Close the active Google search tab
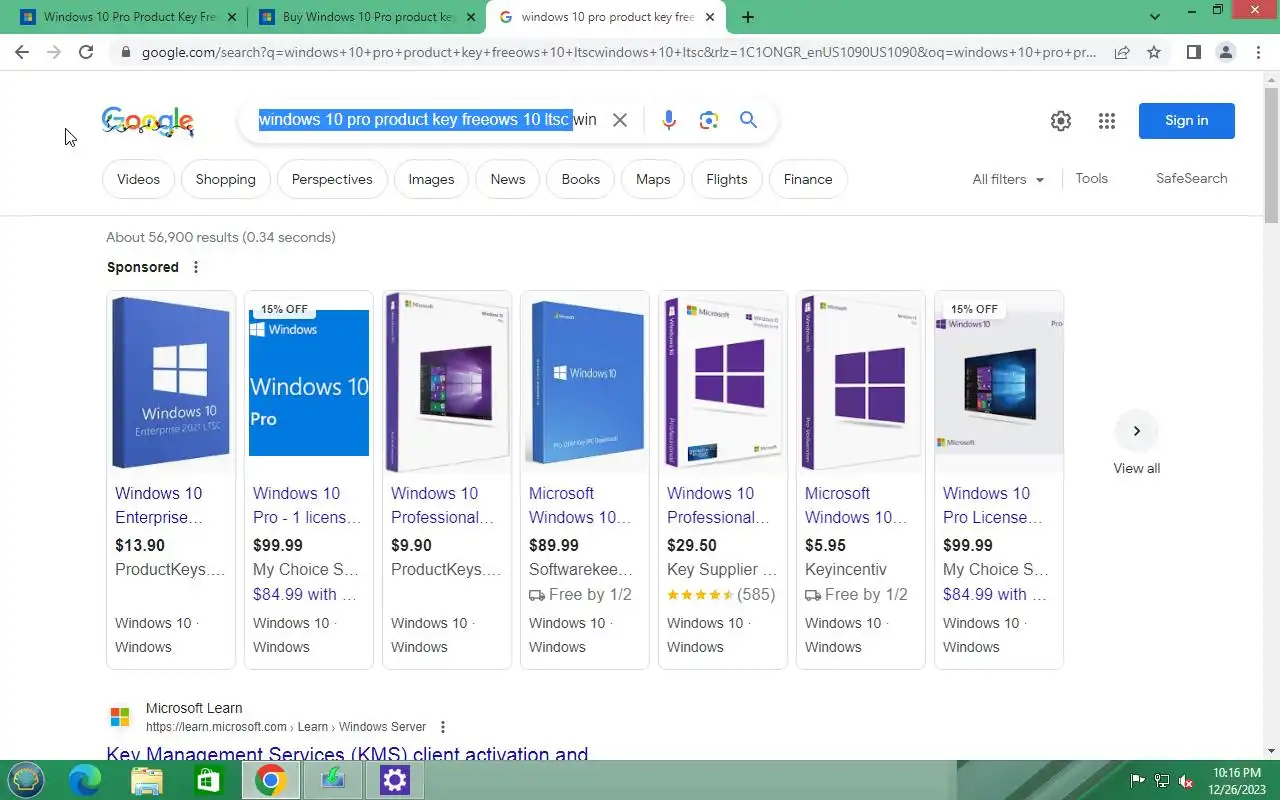This screenshot has width=1280, height=800. pos(710,17)
